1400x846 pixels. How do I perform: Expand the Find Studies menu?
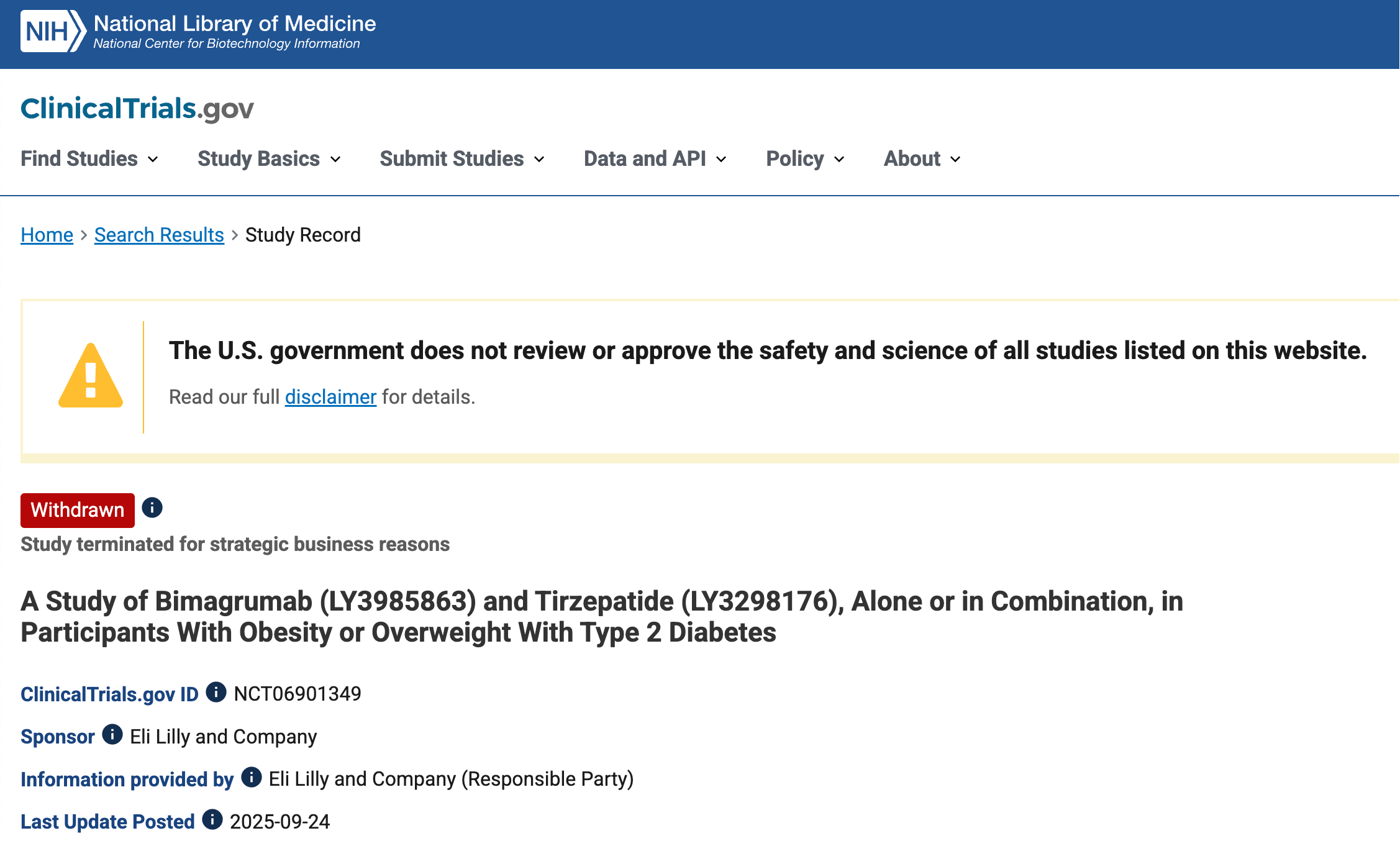[89, 158]
